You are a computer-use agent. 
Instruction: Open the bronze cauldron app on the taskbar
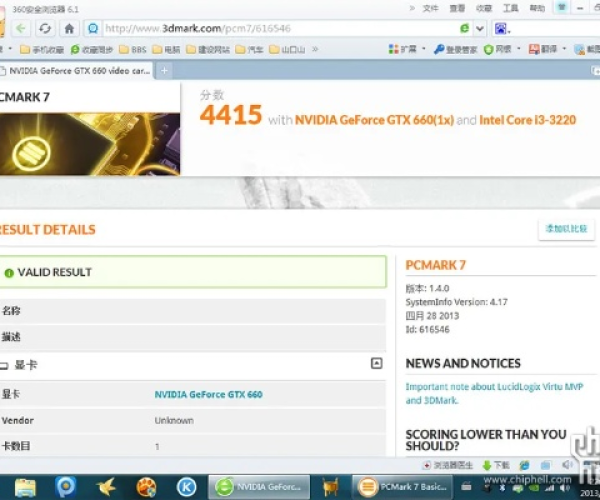pos(330,487)
